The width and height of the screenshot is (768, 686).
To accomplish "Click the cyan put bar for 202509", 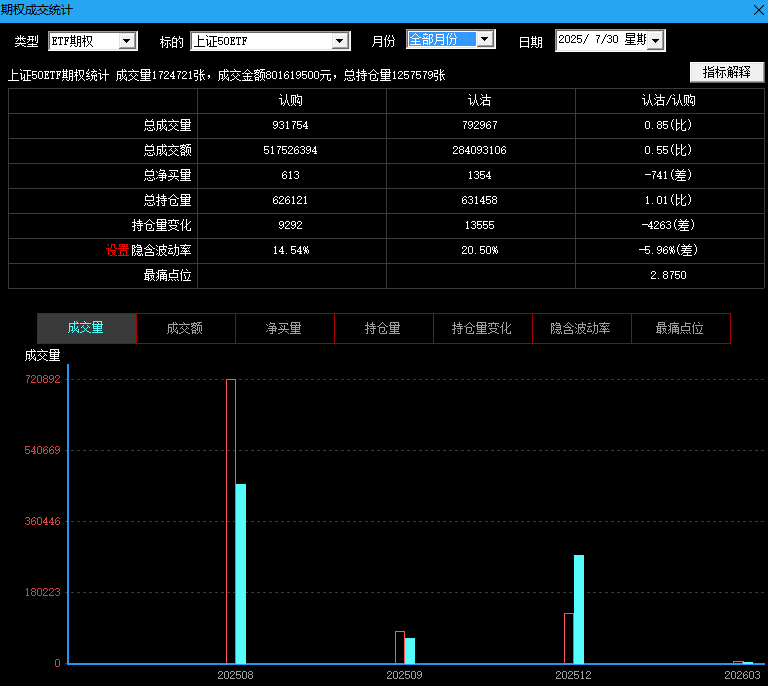I will 410,651.
